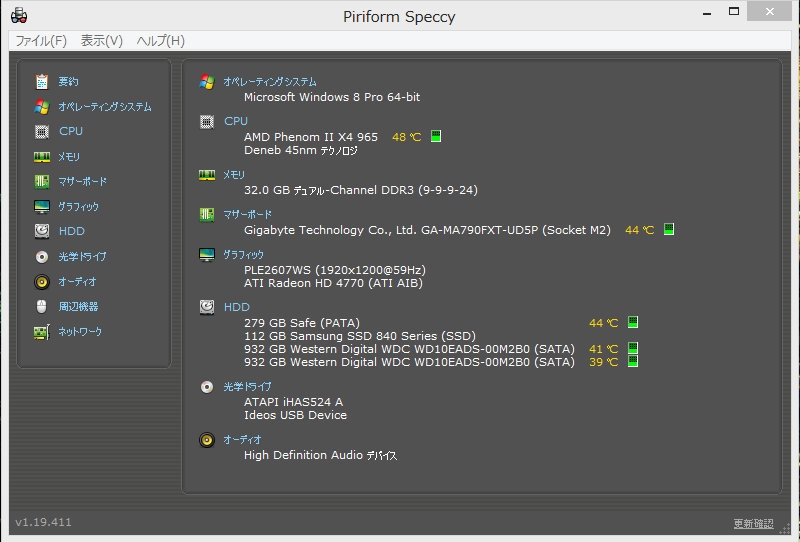Select the グラフィック monitor icon in sidebar
The width and height of the screenshot is (800, 542).
tap(42, 206)
